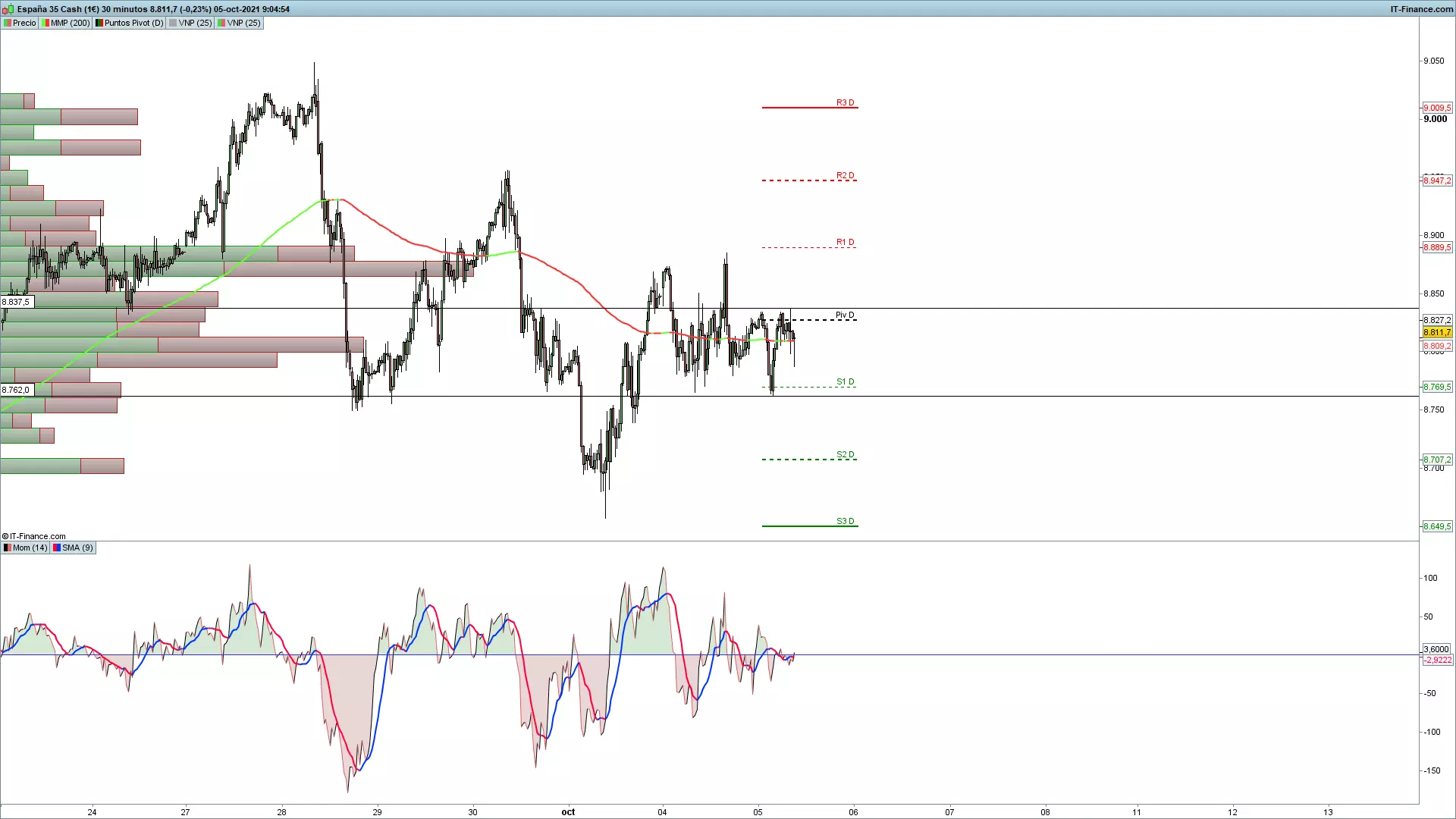Click the date label 13 on the time axis
This screenshot has width=1456, height=819.
[1328, 812]
